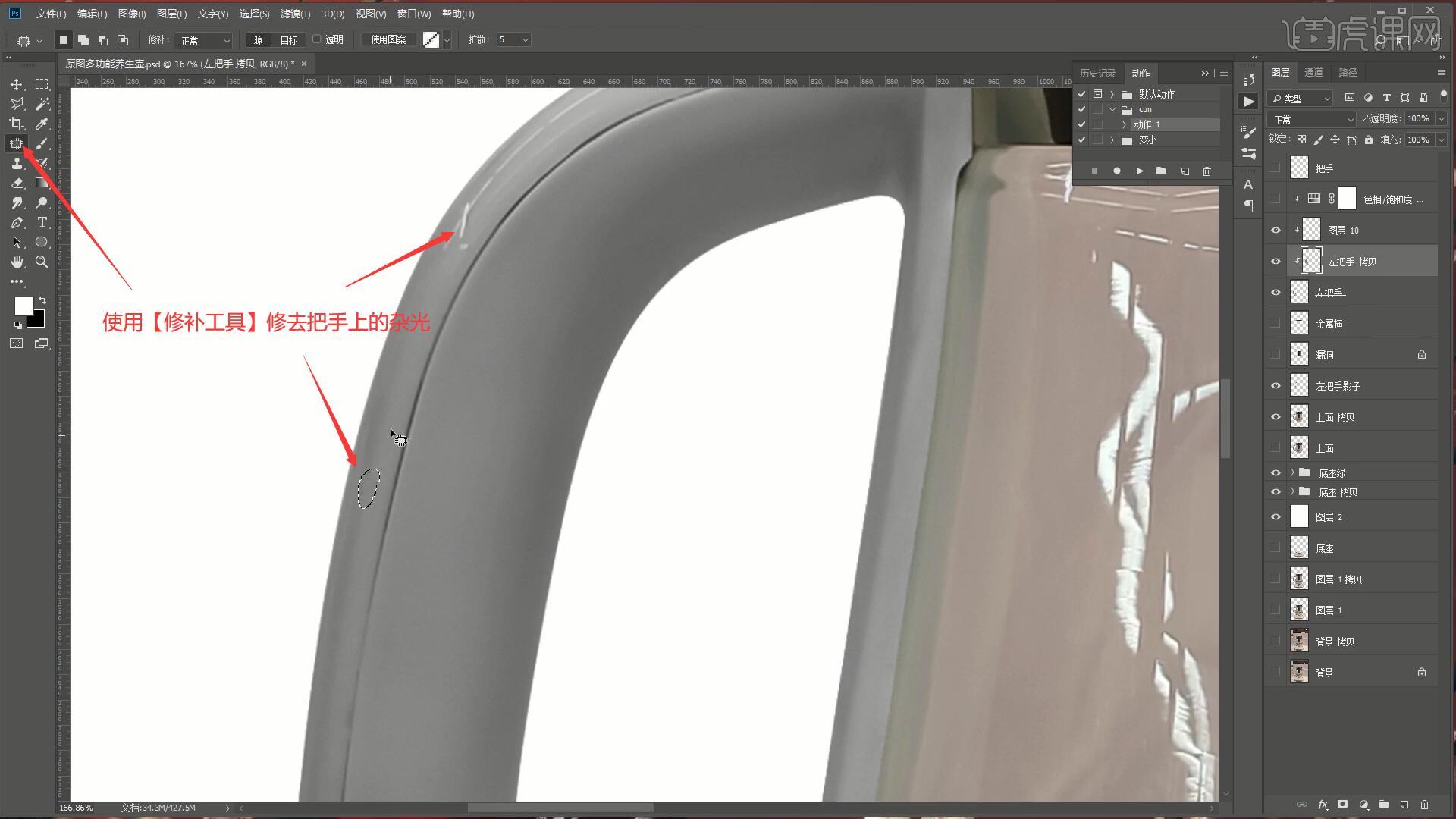Click the 使用图案 button

pyautogui.click(x=388, y=40)
